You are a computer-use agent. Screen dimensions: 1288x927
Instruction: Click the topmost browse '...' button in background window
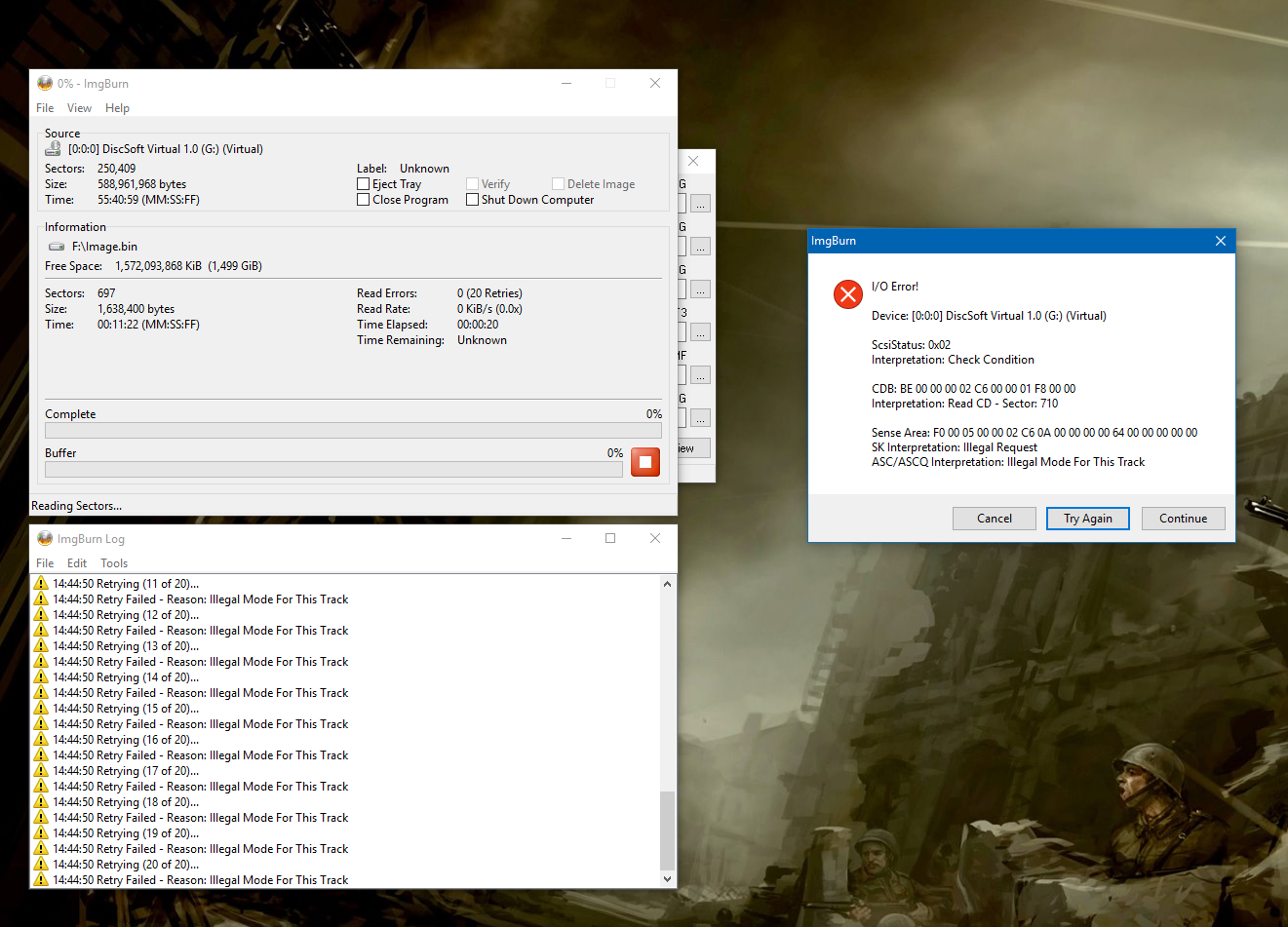(x=700, y=204)
